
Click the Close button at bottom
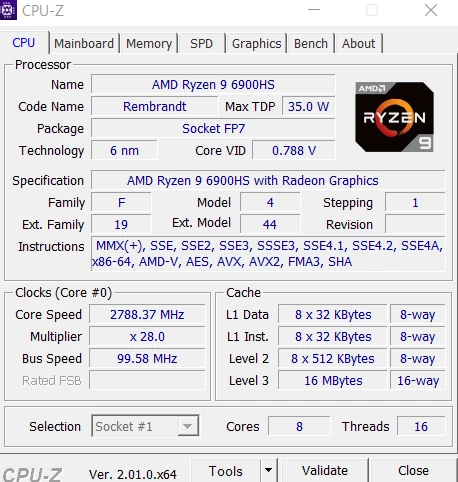(x=413, y=470)
